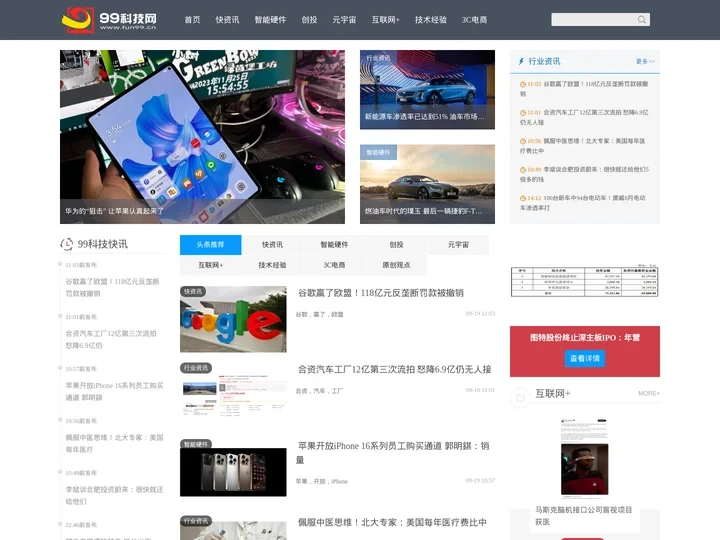This screenshot has height=540, width=720.
Task: Open 快讯 item 苹果开放iPhone 16 in left column
Action: tap(114, 391)
